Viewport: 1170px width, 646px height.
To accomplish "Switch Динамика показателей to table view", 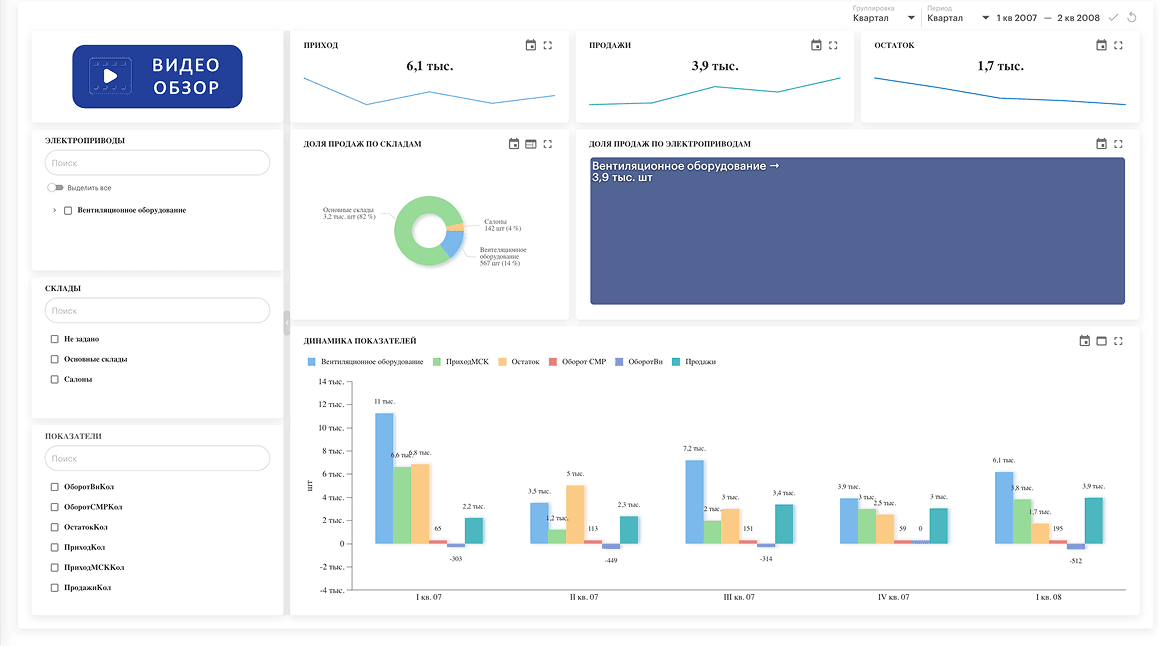I will tap(1101, 341).
